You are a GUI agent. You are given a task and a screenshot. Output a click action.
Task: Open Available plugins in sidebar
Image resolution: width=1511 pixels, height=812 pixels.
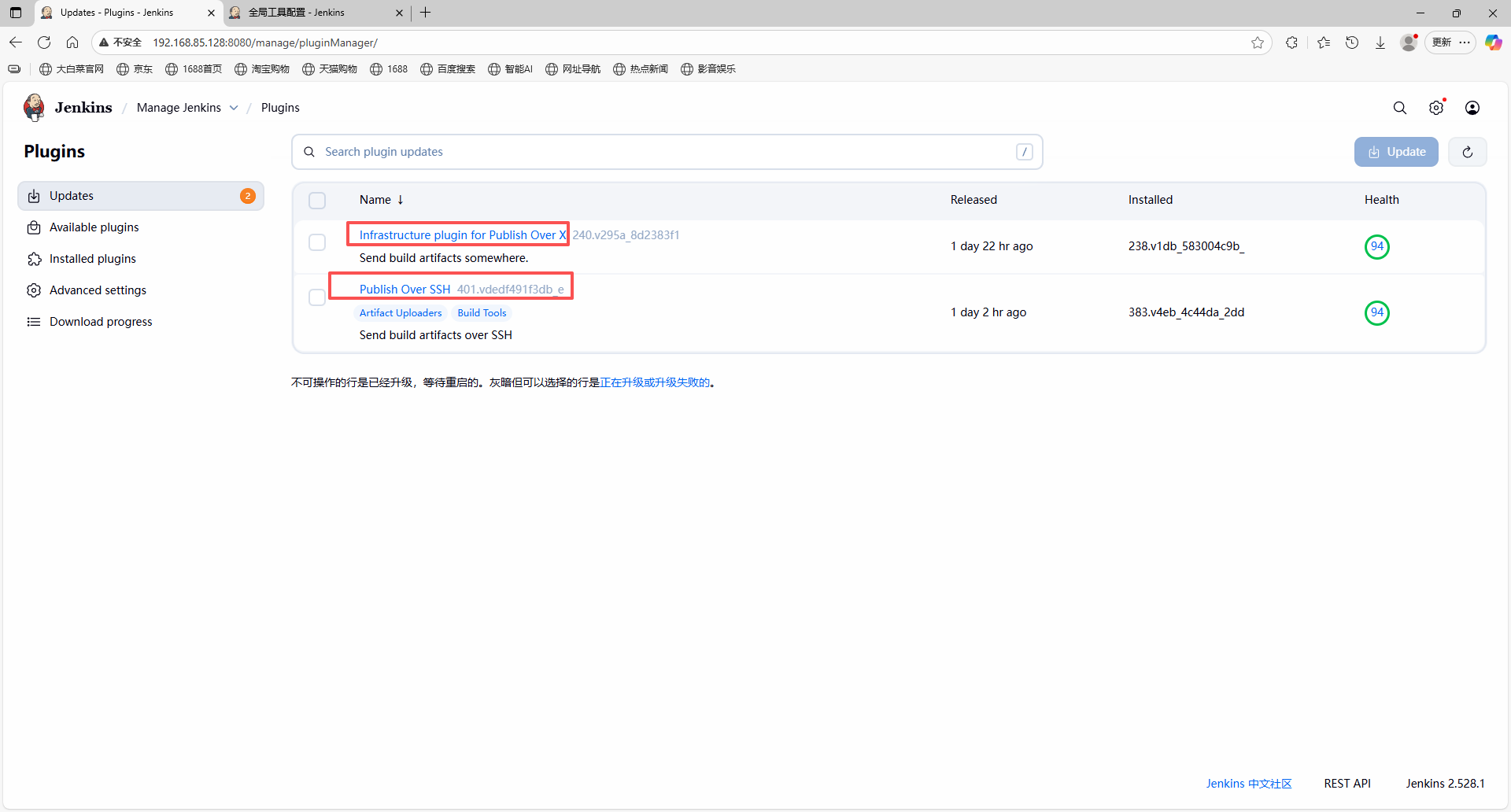pos(141,227)
